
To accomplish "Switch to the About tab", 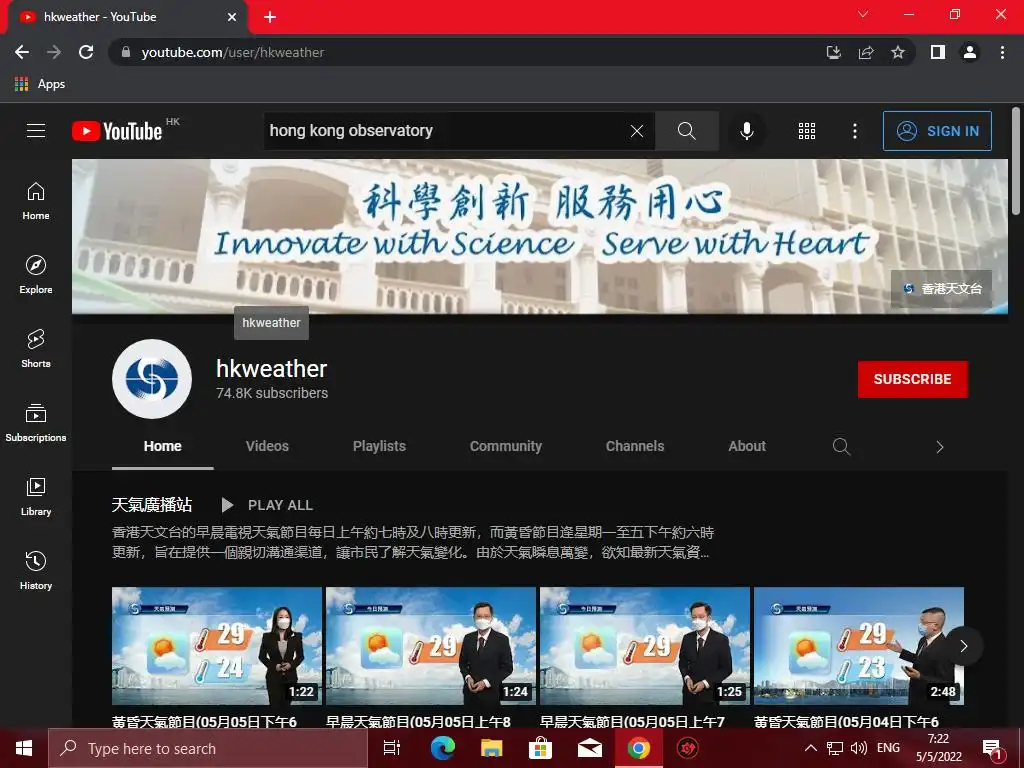I will [747, 446].
